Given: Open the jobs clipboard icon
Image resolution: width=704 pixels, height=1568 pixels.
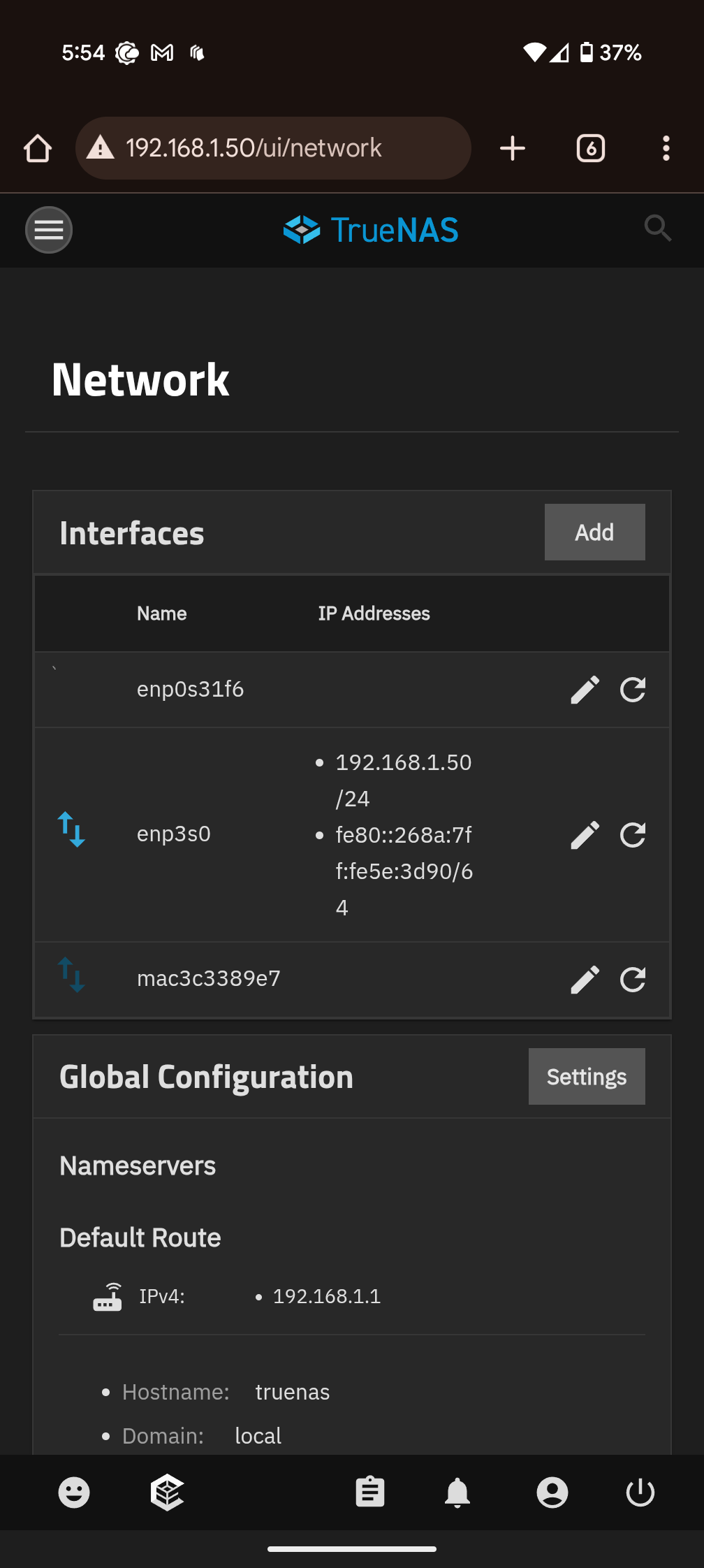Looking at the screenshot, I should [x=370, y=1493].
